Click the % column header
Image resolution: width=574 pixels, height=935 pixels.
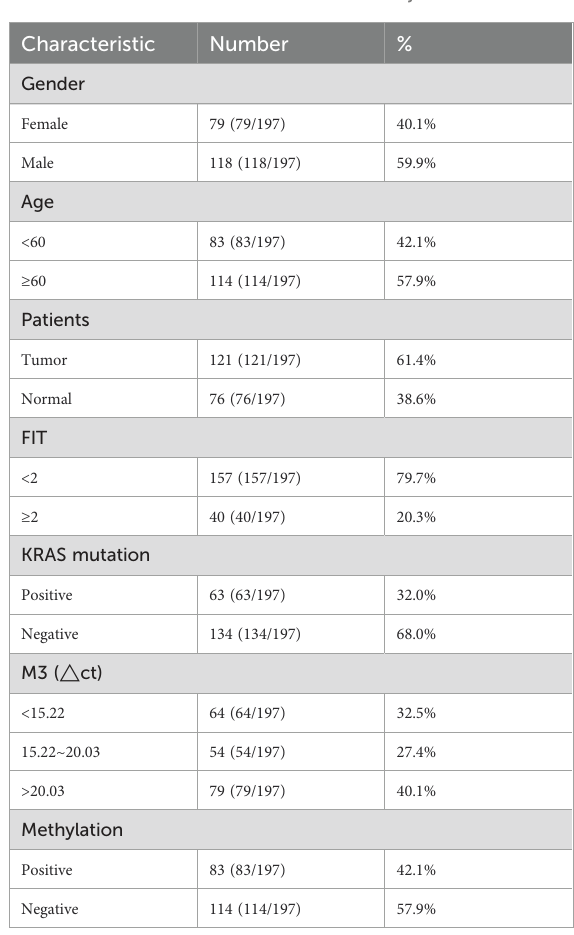404,44
